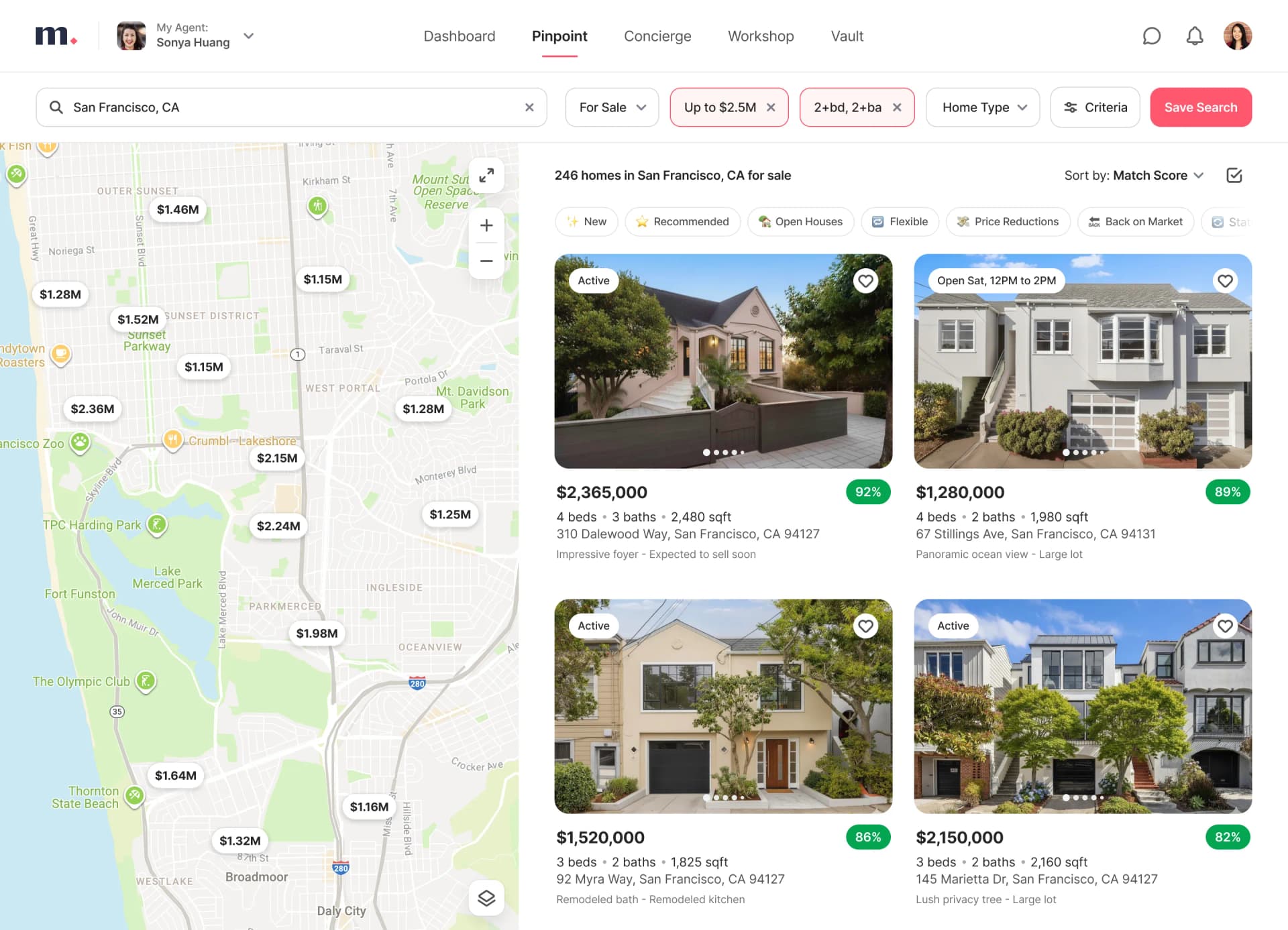Open the Criteria filter options
Image resolution: width=1288 pixels, height=930 pixels.
(x=1095, y=107)
